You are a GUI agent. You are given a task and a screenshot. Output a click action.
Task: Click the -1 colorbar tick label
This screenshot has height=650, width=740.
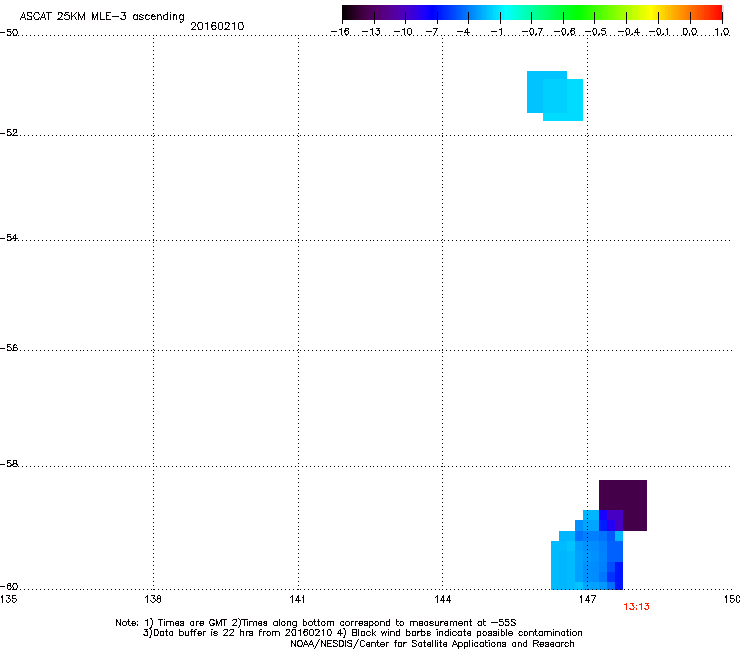(x=496, y=32)
